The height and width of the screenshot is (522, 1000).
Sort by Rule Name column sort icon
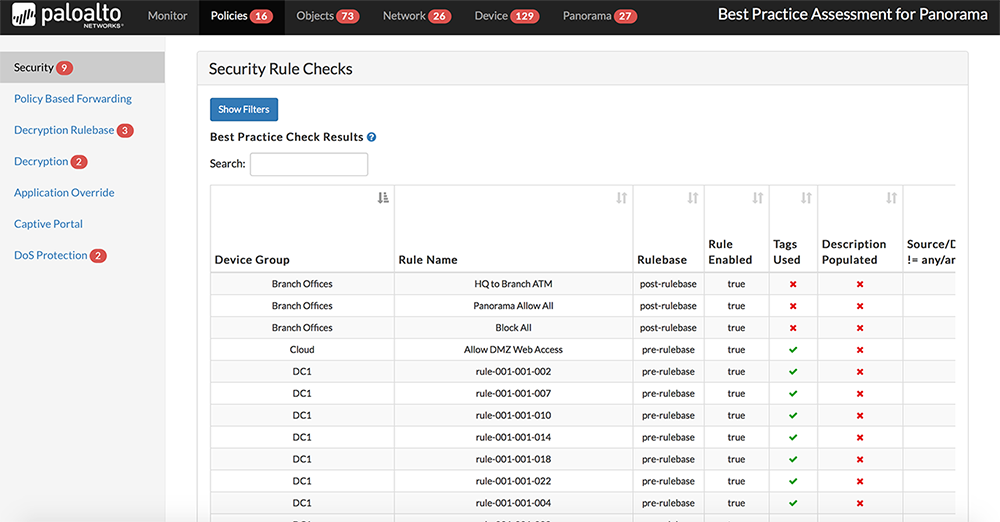click(x=621, y=198)
